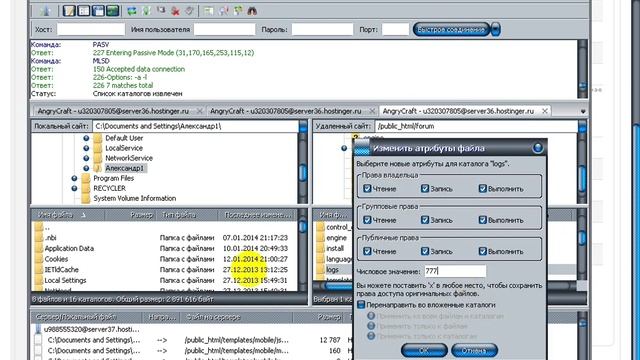Toggle the directory comparison icon
This screenshot has width=640, height=360.
click(x=223, y=11)
